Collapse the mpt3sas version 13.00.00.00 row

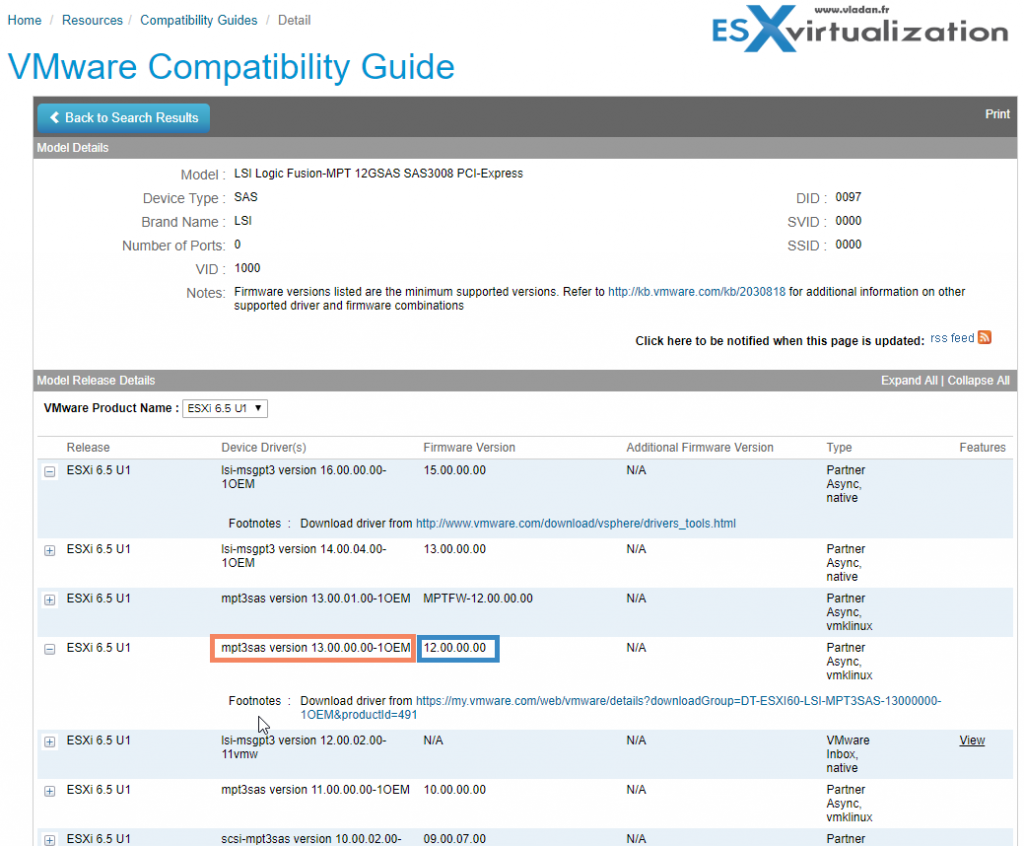coord(49,648)
